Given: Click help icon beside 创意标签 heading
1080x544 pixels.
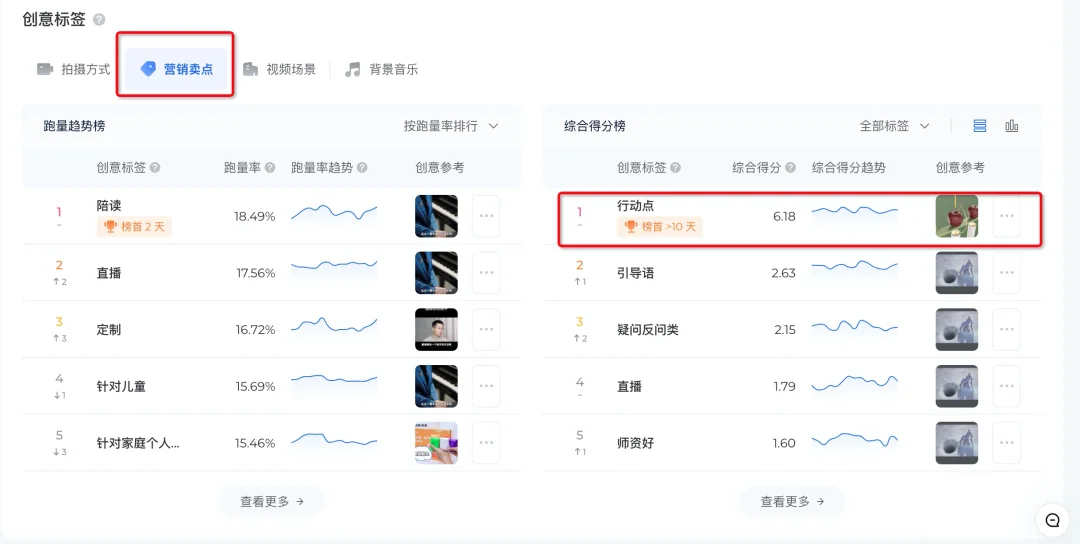Looking at the screenshot, I should coord(99,19).
